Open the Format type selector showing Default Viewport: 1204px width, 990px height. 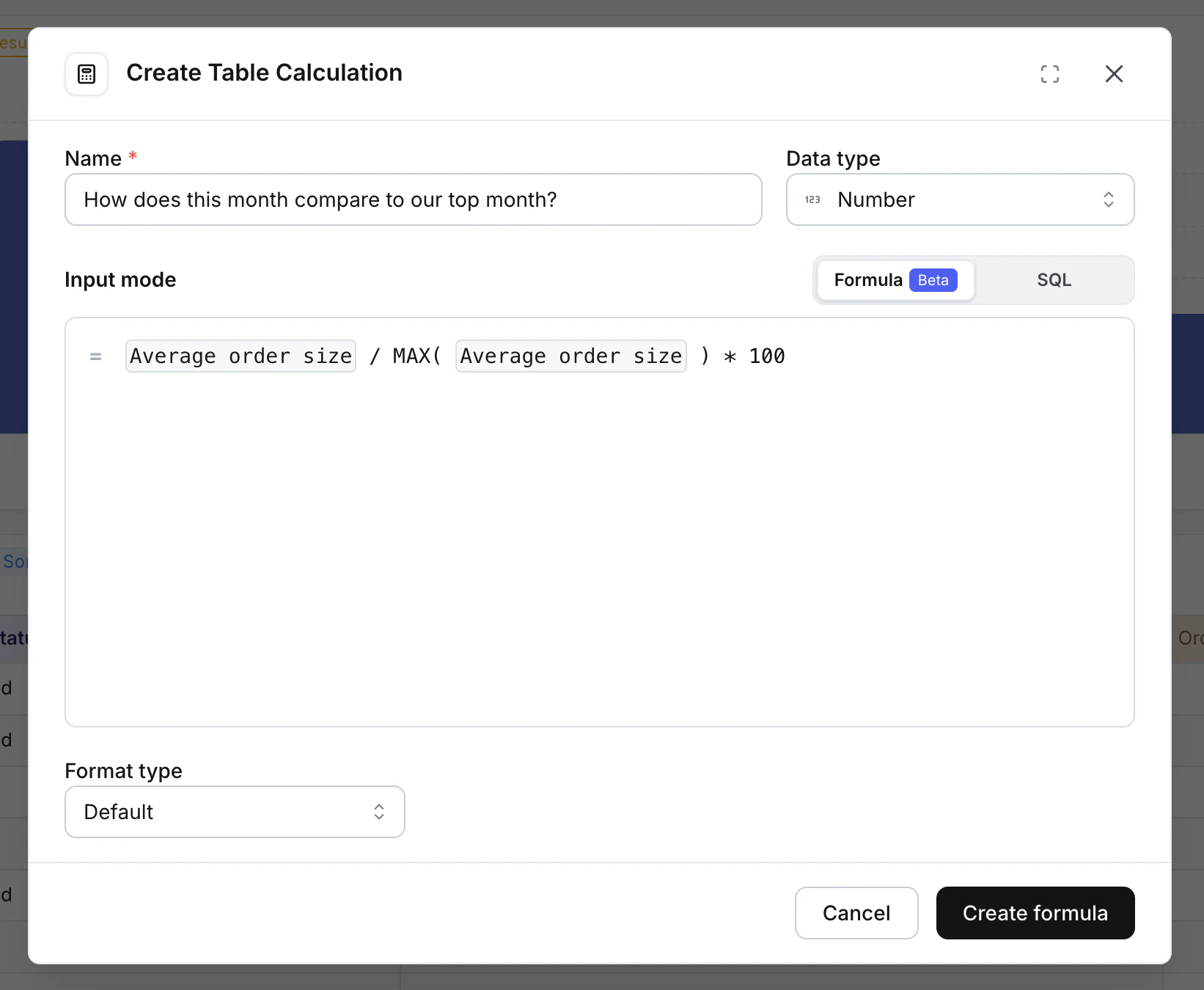(x=235, y=812)
